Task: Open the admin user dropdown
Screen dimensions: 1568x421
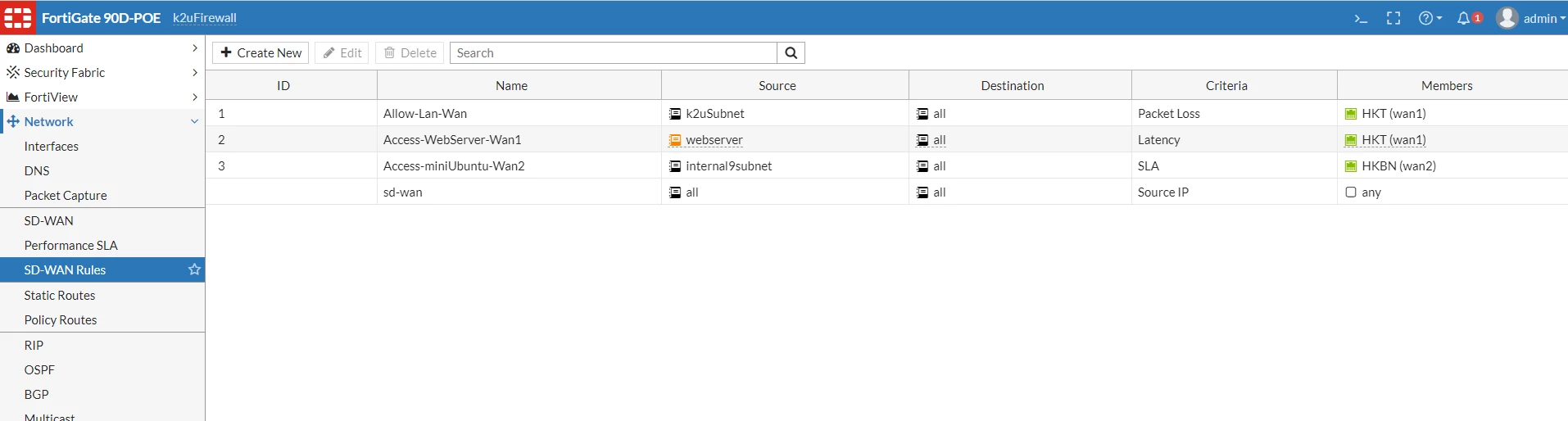Action: 1530,18
